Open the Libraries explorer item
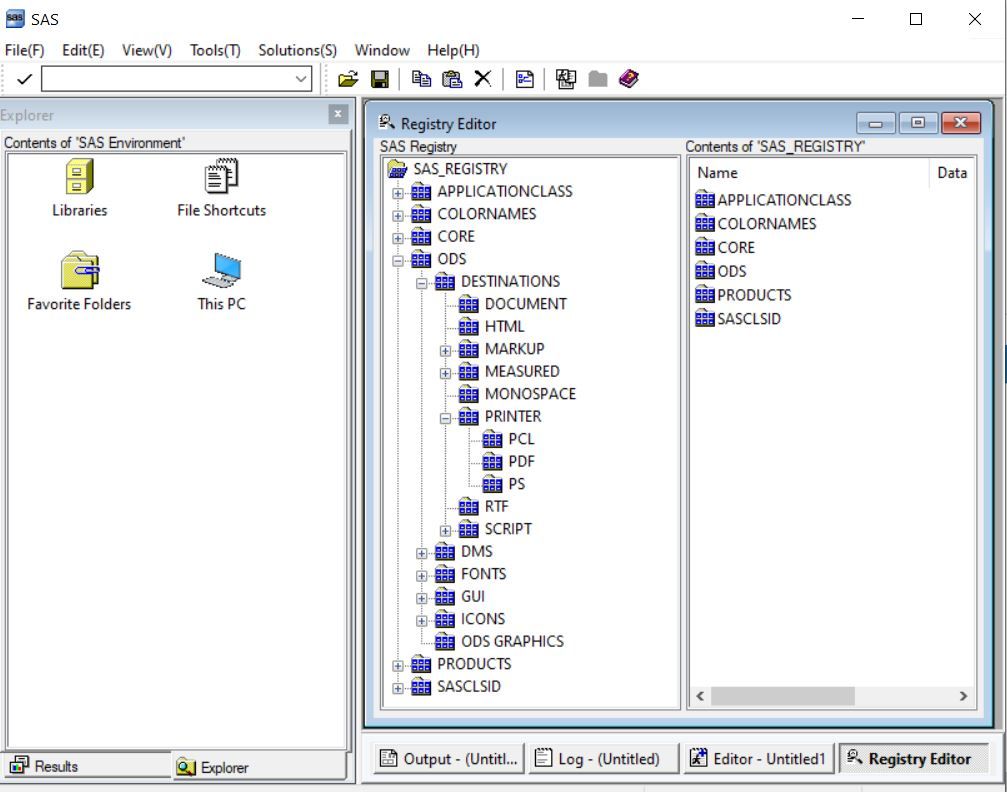The image size is (1007, 792). tap(79, 183)
